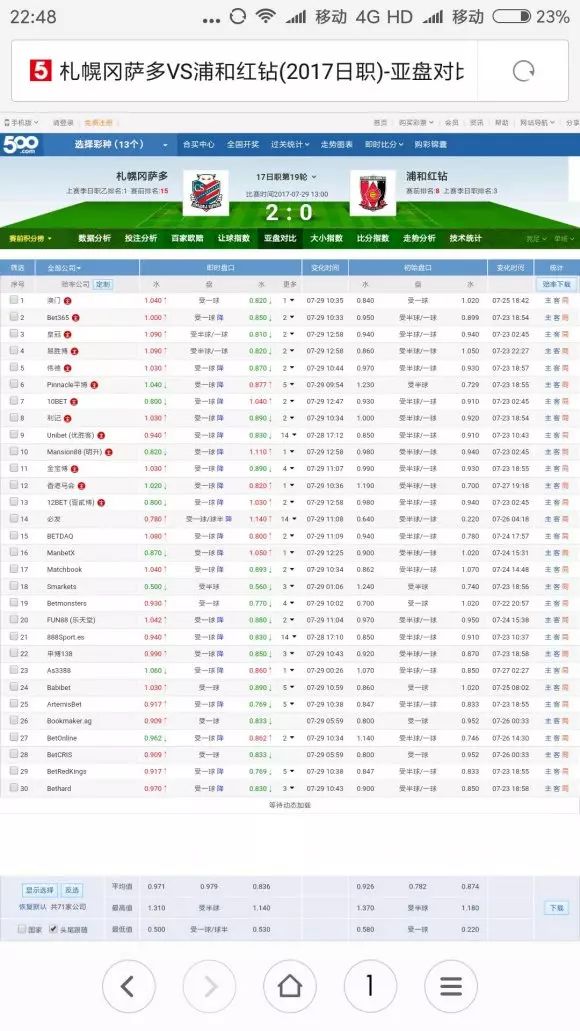The height and width of the screenshot is (1031, 580).
Task: Switch to the 数据分析 tab
Action: click(95, 238)
